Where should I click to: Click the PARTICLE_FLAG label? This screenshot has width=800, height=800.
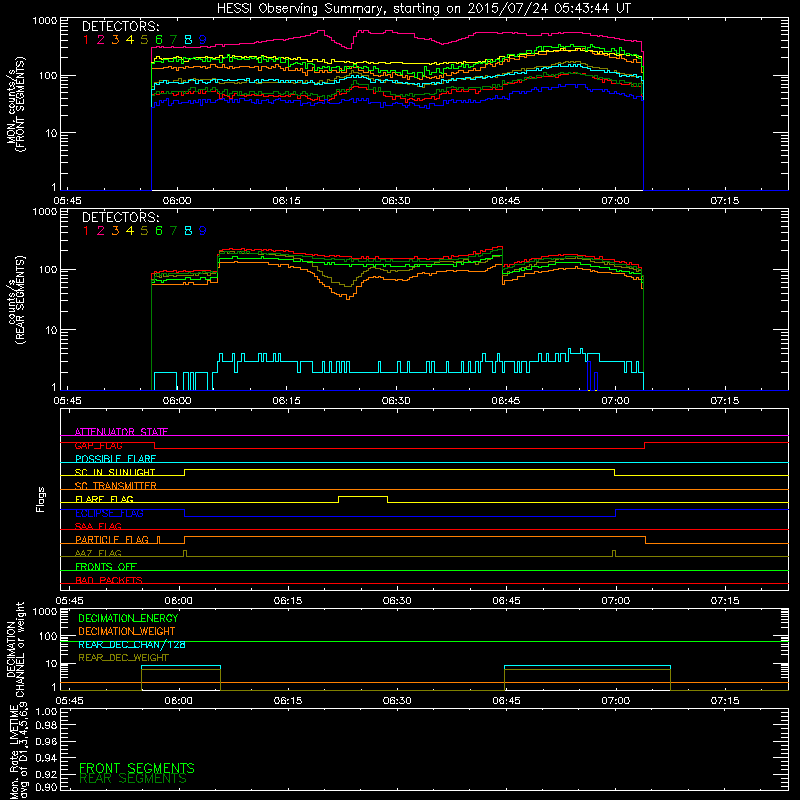112,539
